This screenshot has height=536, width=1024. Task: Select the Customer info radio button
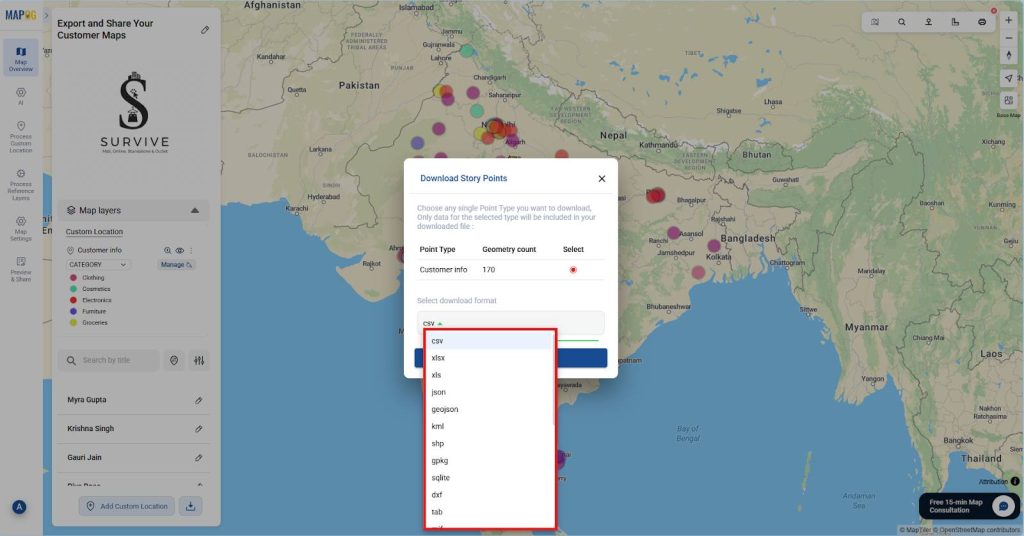click(573, 270)
